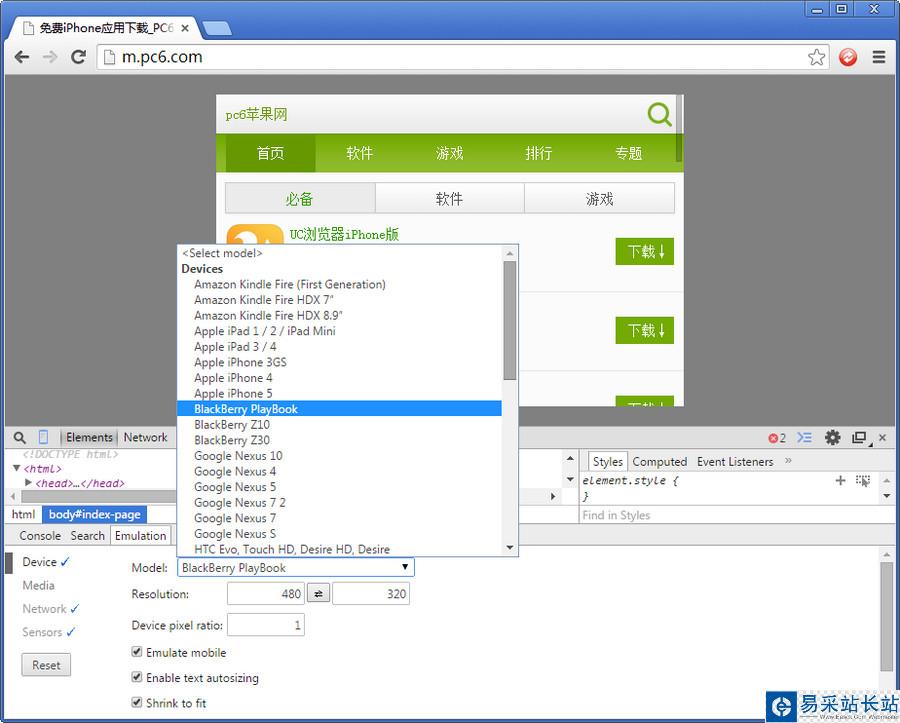Select the Styles tab
The height and width of the screenshot is (723, 900).
point(607,461)
